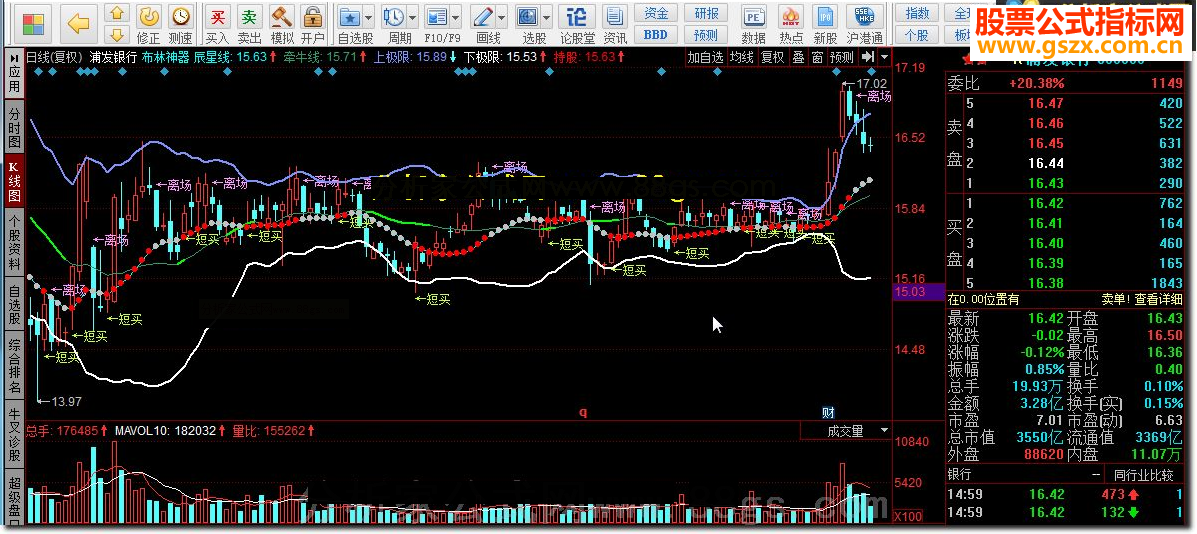The image size is (1197, 534).
Task: Switch to the 分时图 sidebar tab
Action: click(14, 128)
